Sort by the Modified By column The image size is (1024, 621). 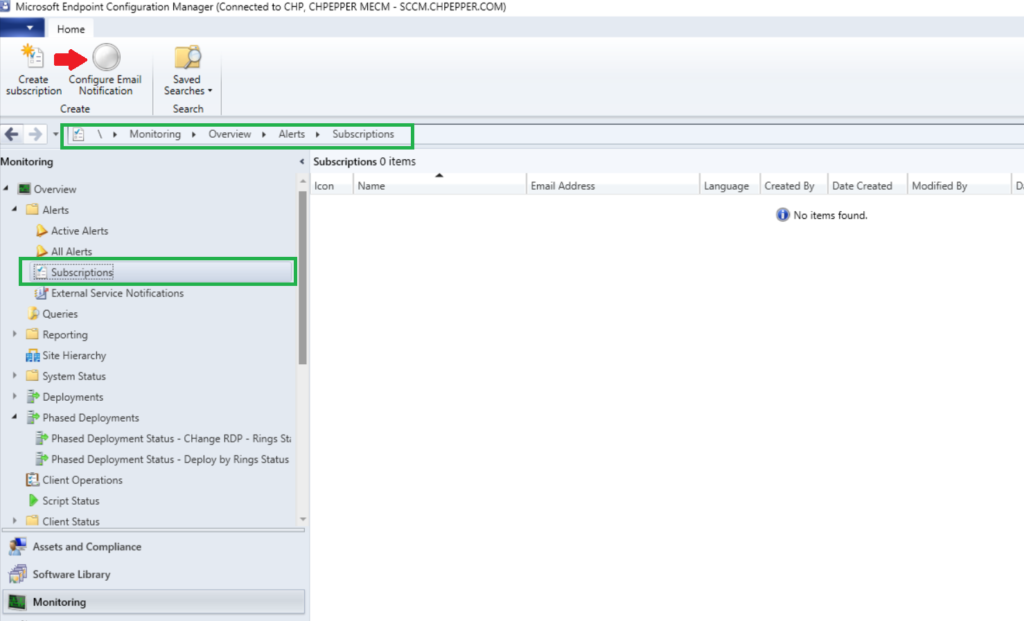coord(958,185)
